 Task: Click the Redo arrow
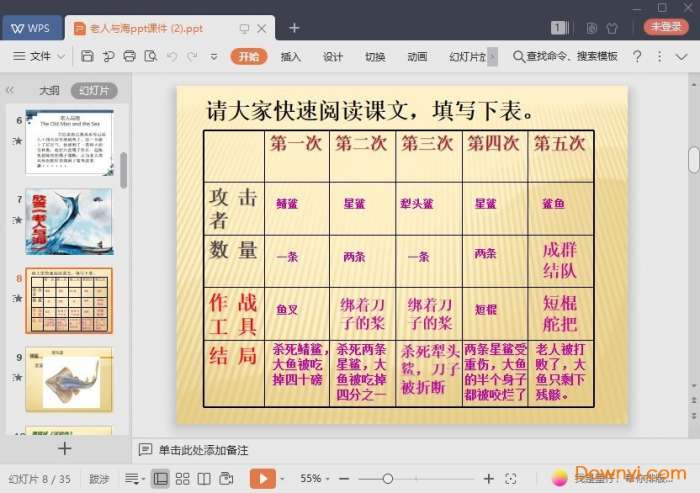pyautogui.click(x=192, y=56)
